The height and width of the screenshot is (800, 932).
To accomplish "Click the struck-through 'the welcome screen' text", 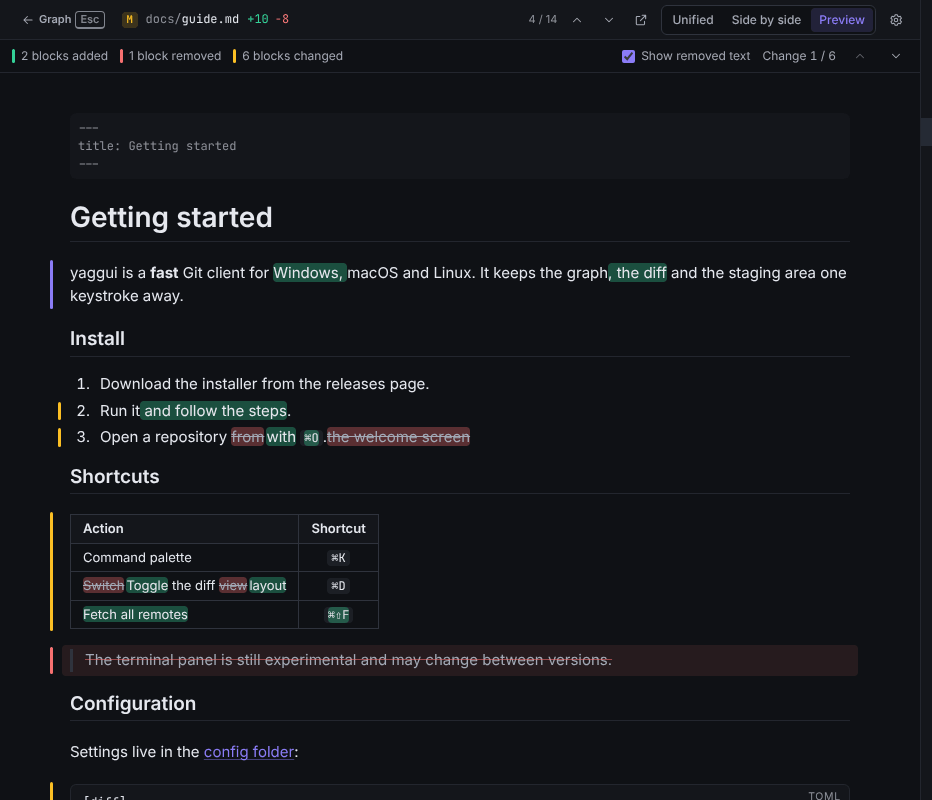I will pyautogui.click(x=398, y=437).
